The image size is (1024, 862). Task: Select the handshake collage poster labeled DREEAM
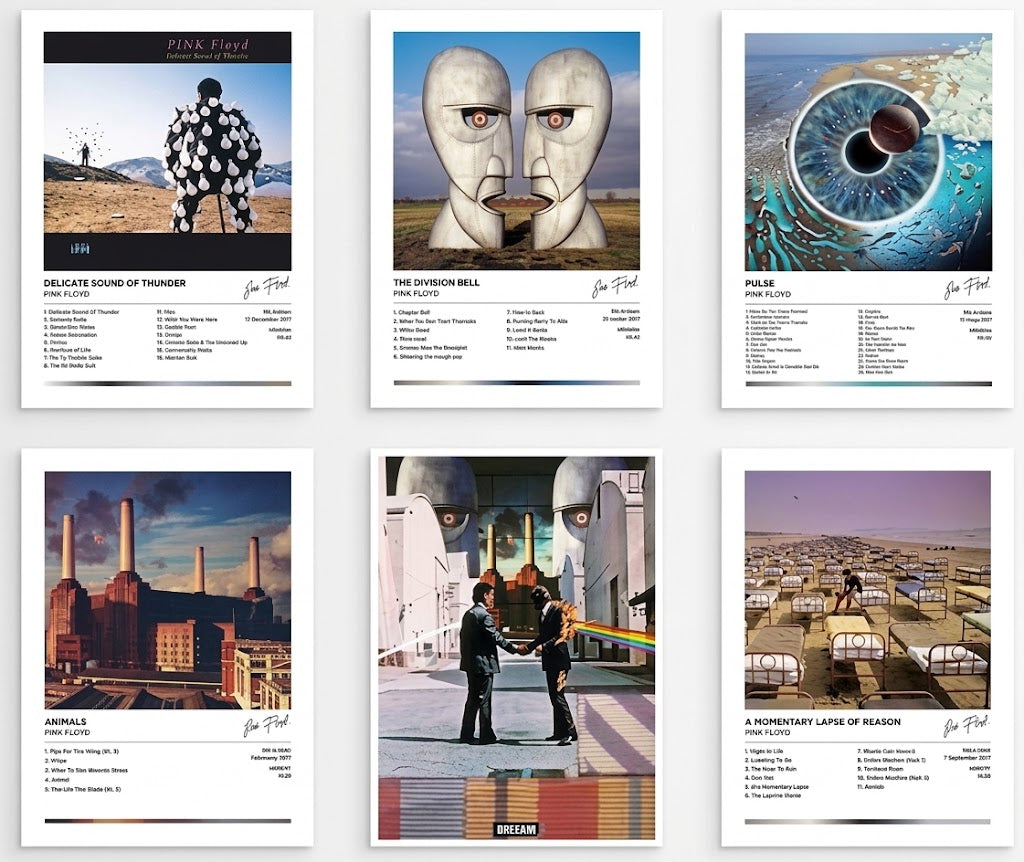click(x=517, y=648)
